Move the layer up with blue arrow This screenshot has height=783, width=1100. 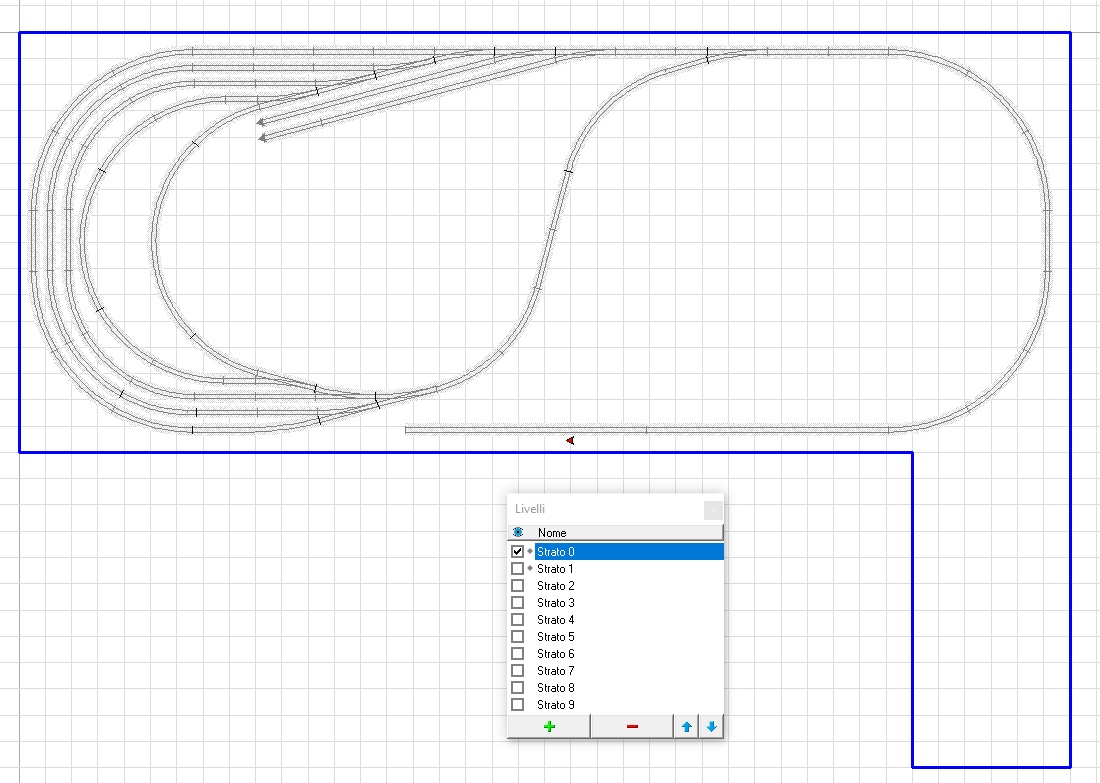686,727
